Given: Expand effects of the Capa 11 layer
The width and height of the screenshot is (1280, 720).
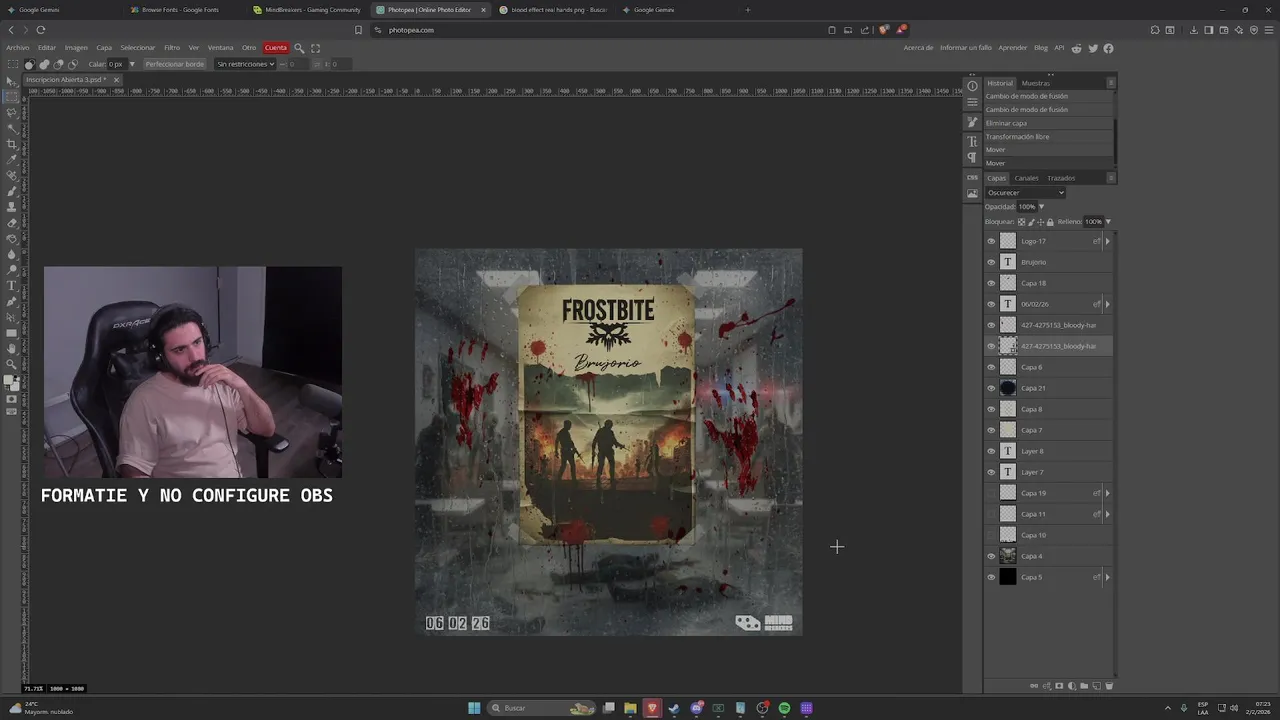Looking at the screenshot, I should coord(1107,514).
